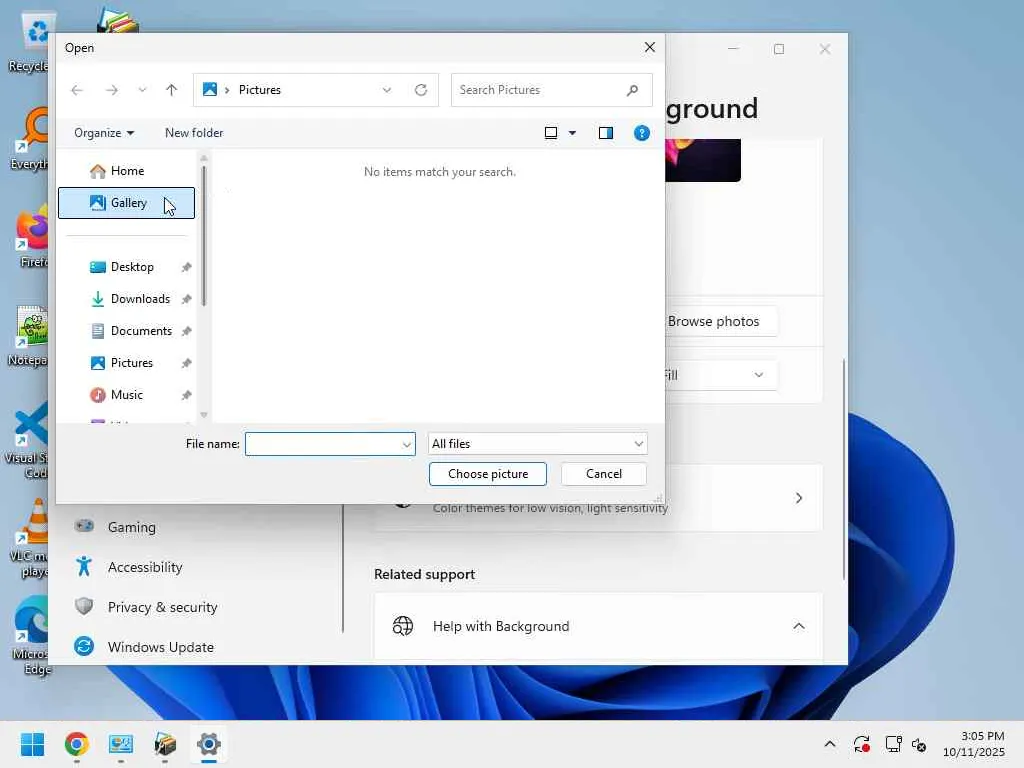
Task: Open Pictures in the navigation pane
Action: 127,363
